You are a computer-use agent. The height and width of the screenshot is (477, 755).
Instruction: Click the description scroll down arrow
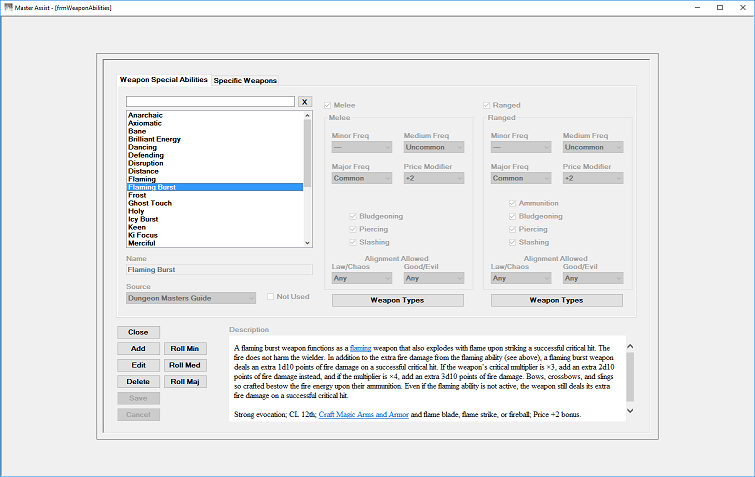click(630, 411)
